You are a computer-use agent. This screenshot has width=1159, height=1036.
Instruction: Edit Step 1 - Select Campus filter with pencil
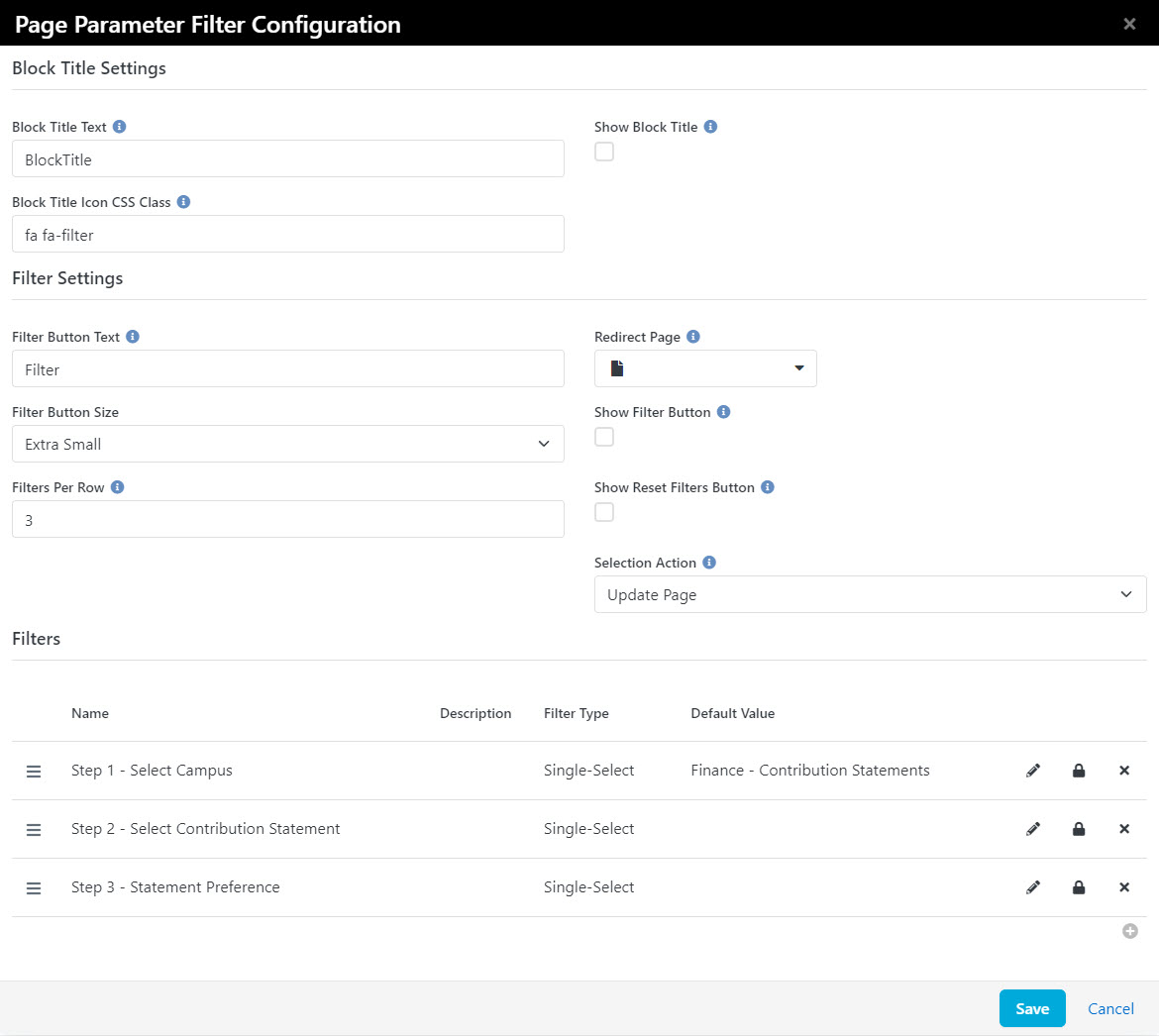(x=1033, y=771)
